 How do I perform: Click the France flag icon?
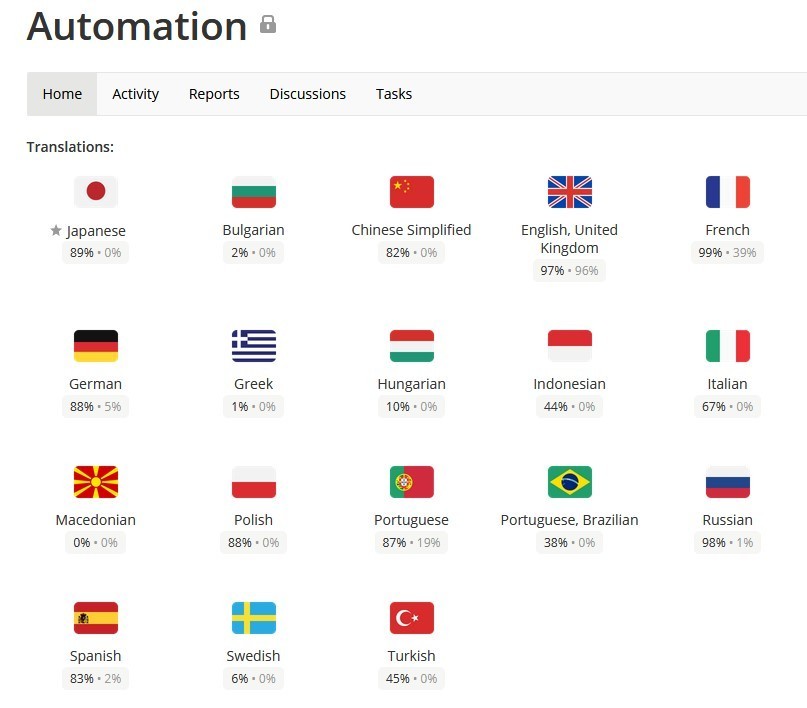click(728, 192)
